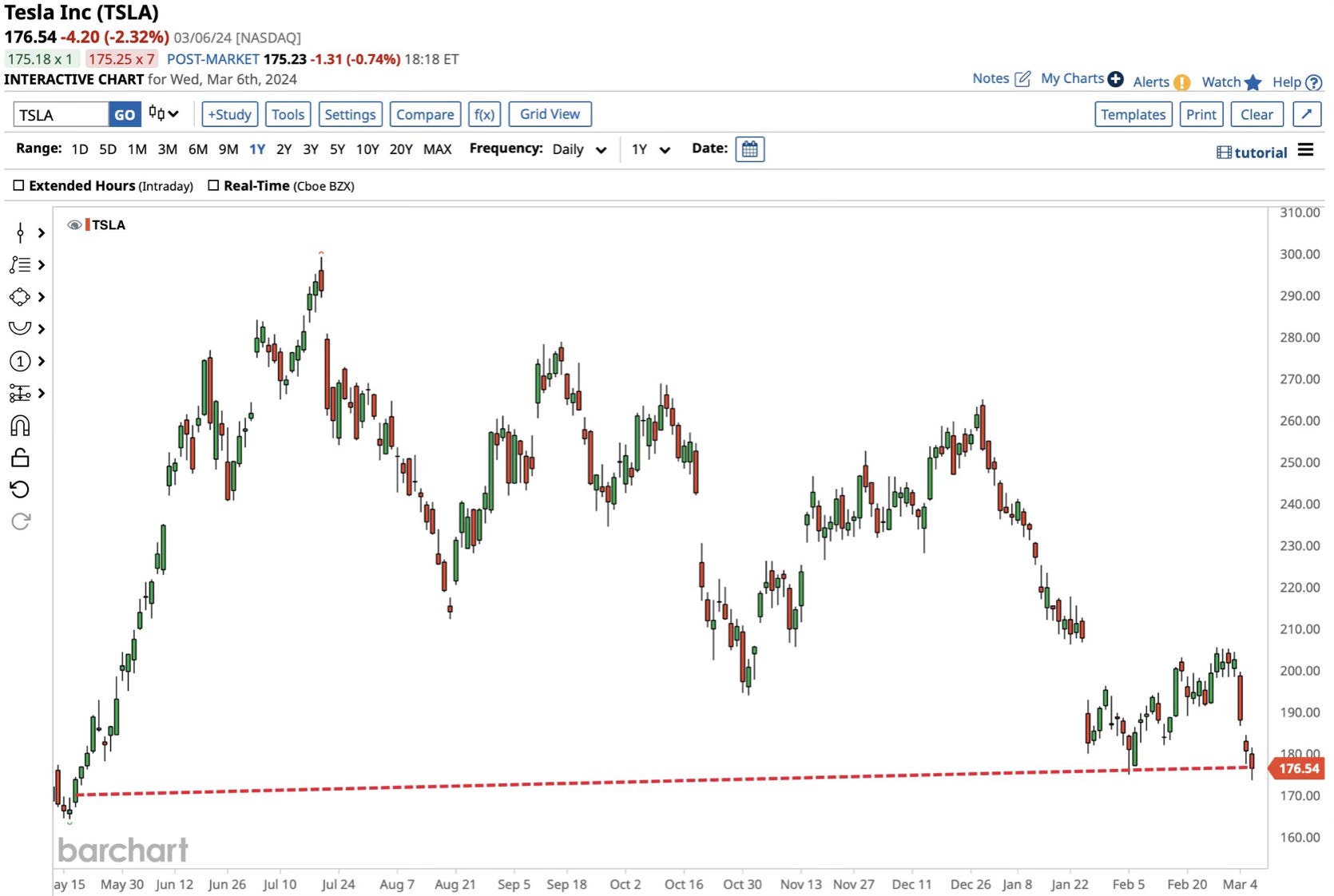Screen dimensions: 1334x896
Task: Set range to 1M
Action: pyautogui.click(x=137, y=149)
